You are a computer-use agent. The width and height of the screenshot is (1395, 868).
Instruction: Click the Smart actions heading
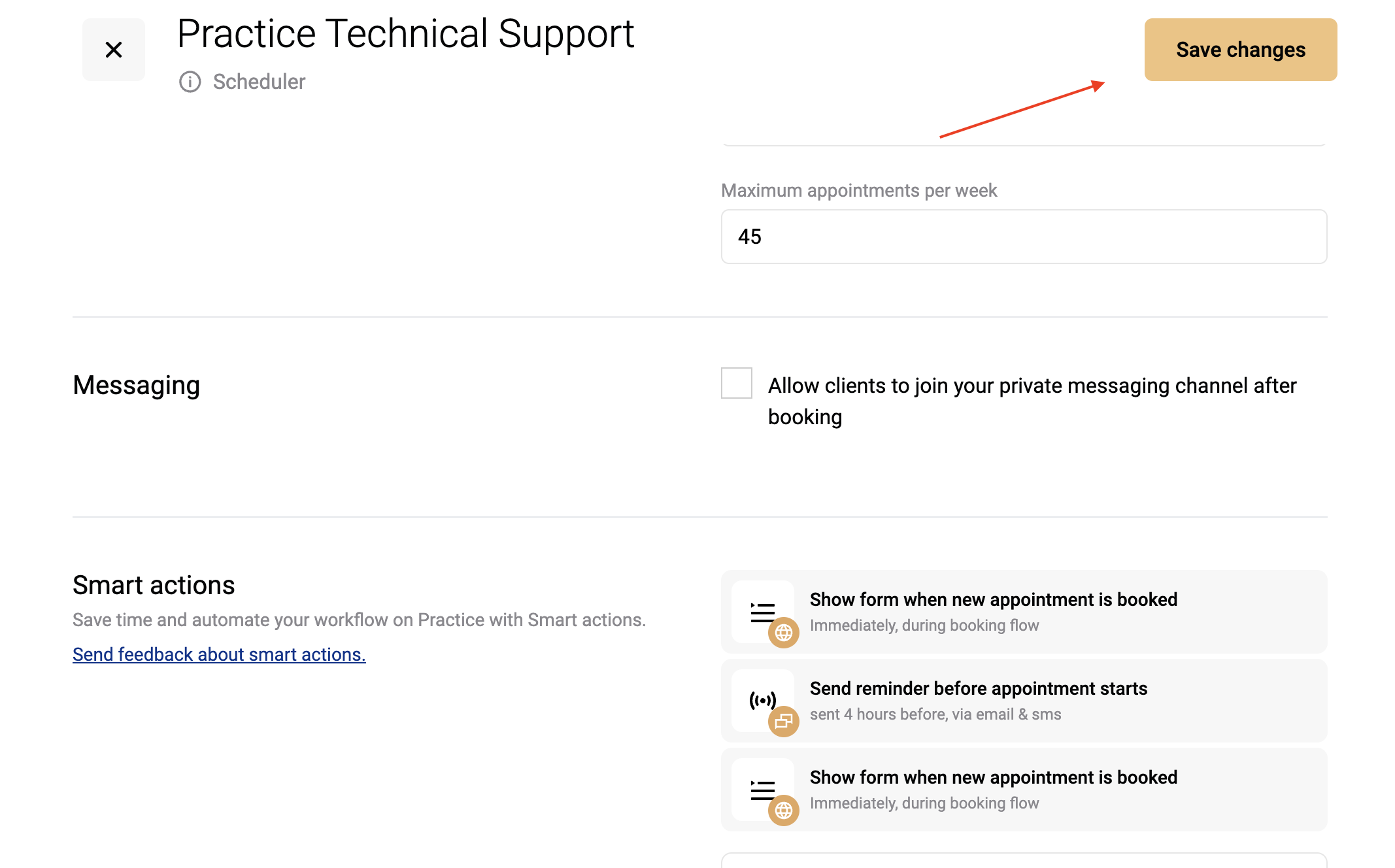[154, 585]
